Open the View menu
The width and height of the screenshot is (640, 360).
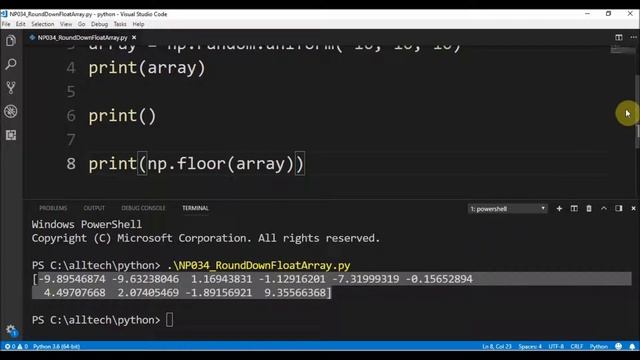click(x=66, y=24)
